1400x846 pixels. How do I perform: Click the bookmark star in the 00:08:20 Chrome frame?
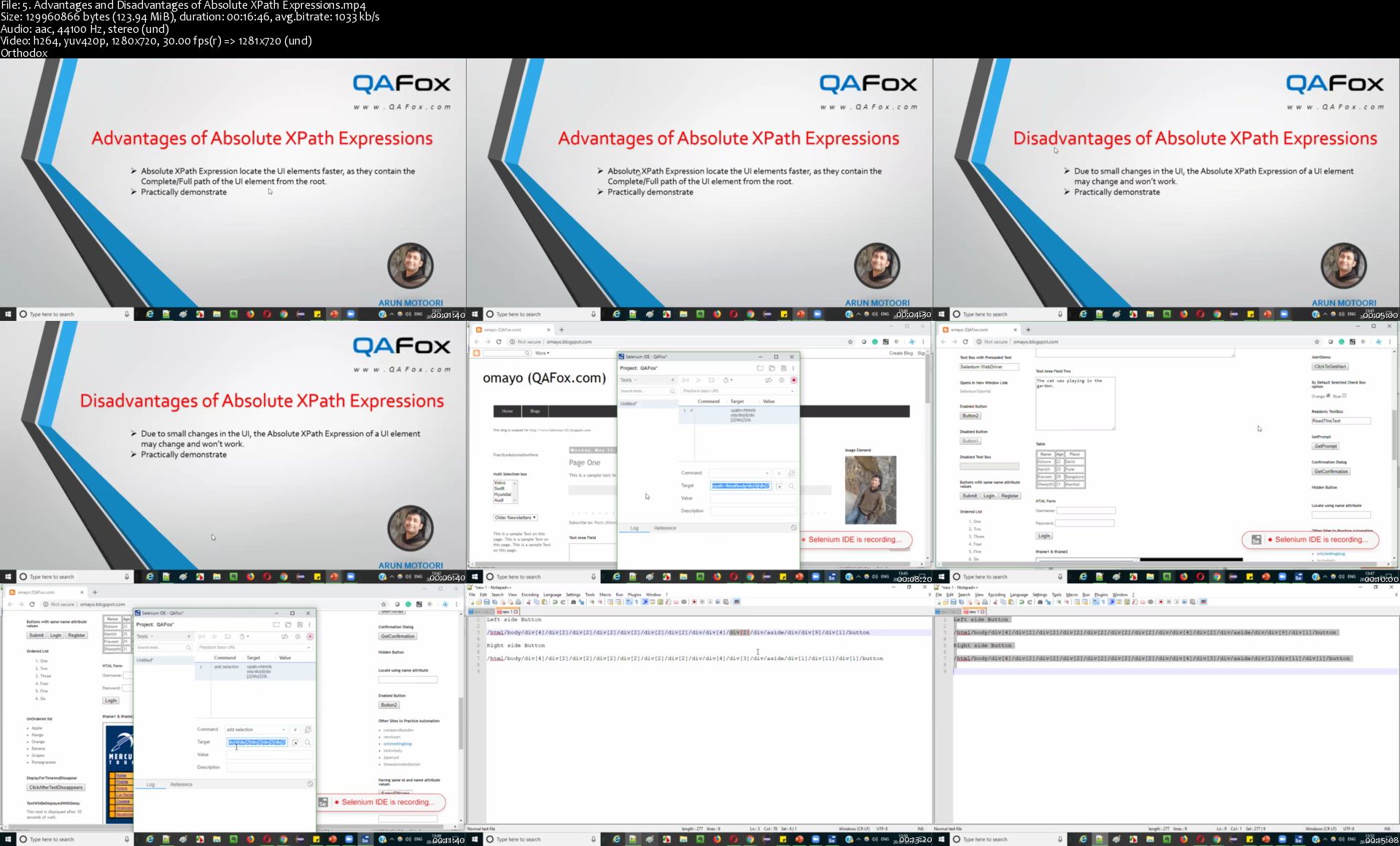[850, 341]
